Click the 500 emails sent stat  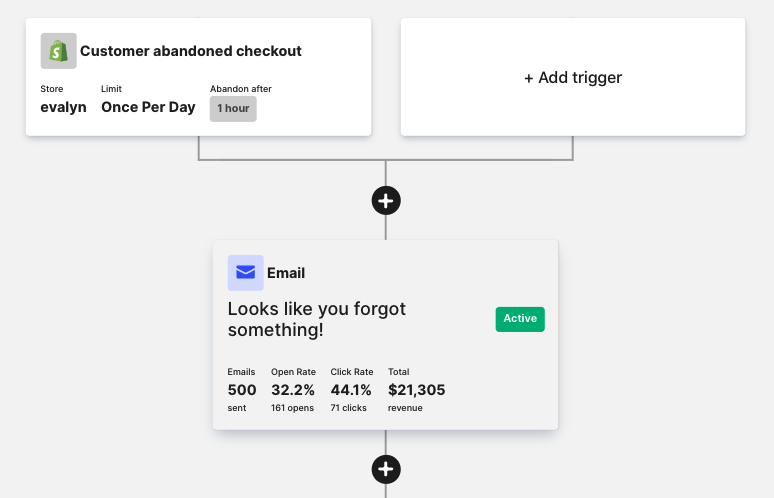[242, 390]
